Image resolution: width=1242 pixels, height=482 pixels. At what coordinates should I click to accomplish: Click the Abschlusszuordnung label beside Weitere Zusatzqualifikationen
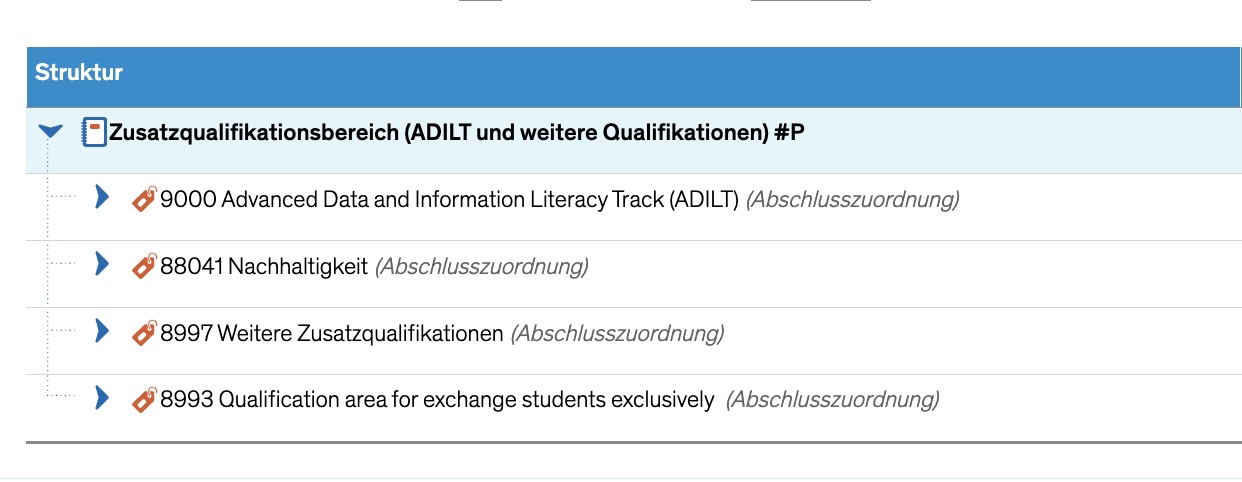pyautogui.click(x=617, y=334)
